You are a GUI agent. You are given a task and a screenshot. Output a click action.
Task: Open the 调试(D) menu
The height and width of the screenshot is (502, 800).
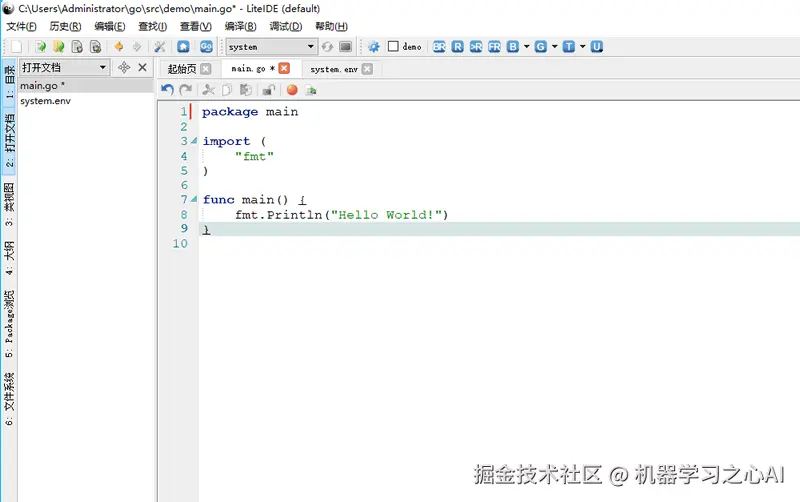(286, 27)
